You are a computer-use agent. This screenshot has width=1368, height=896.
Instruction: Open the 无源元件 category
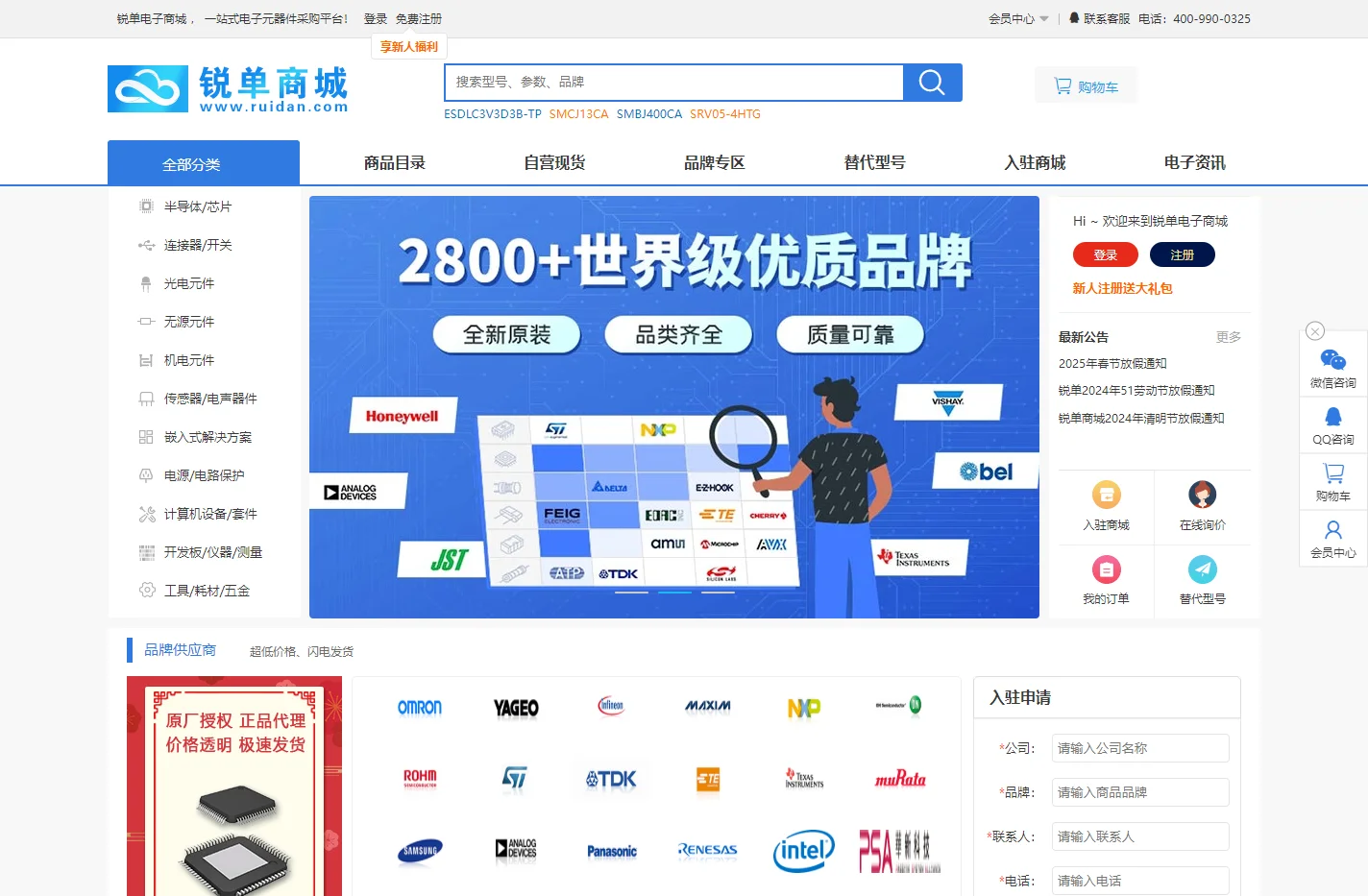(x=189, y=322)
